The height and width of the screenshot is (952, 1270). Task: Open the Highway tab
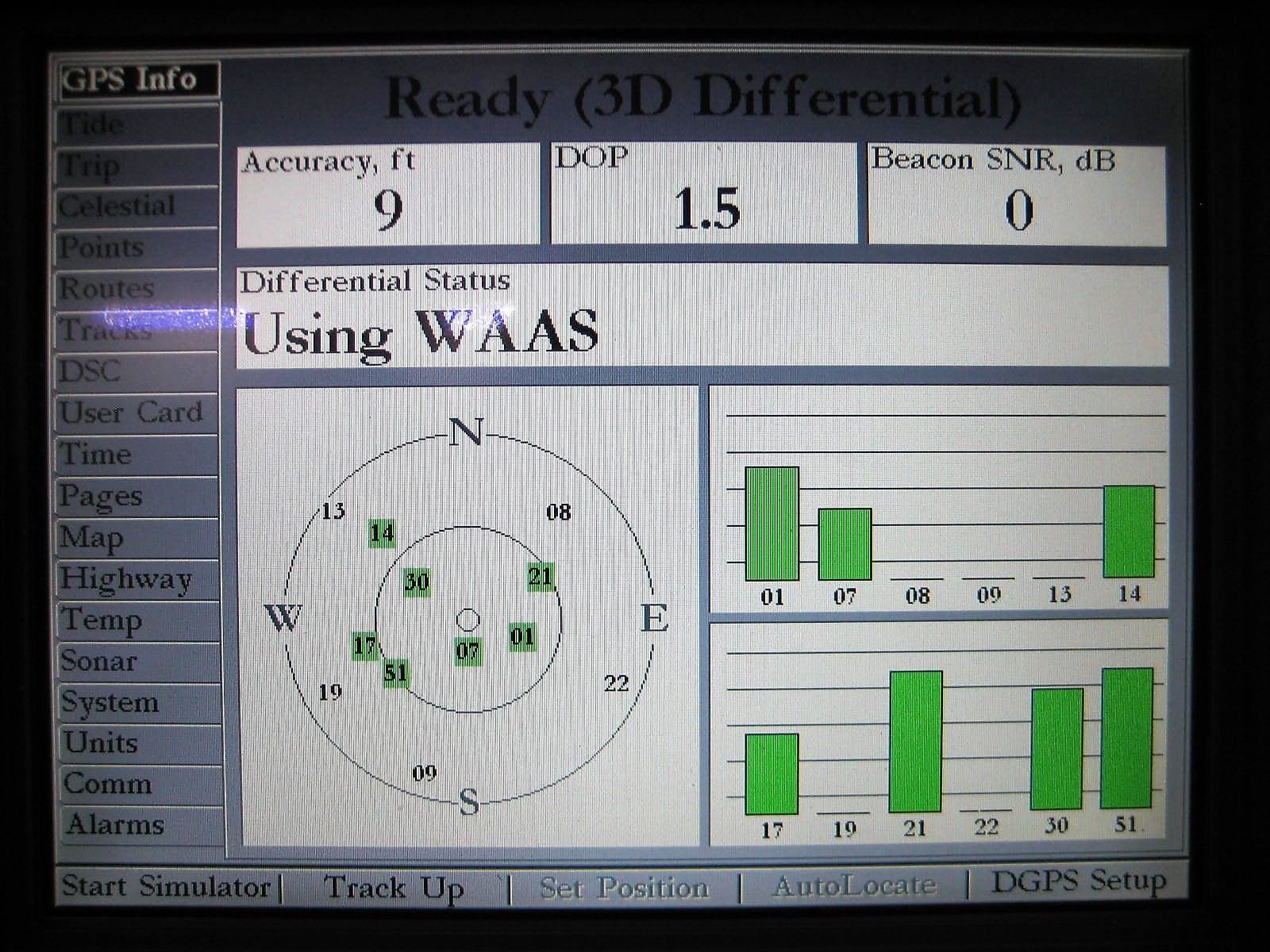click(139, 579)
